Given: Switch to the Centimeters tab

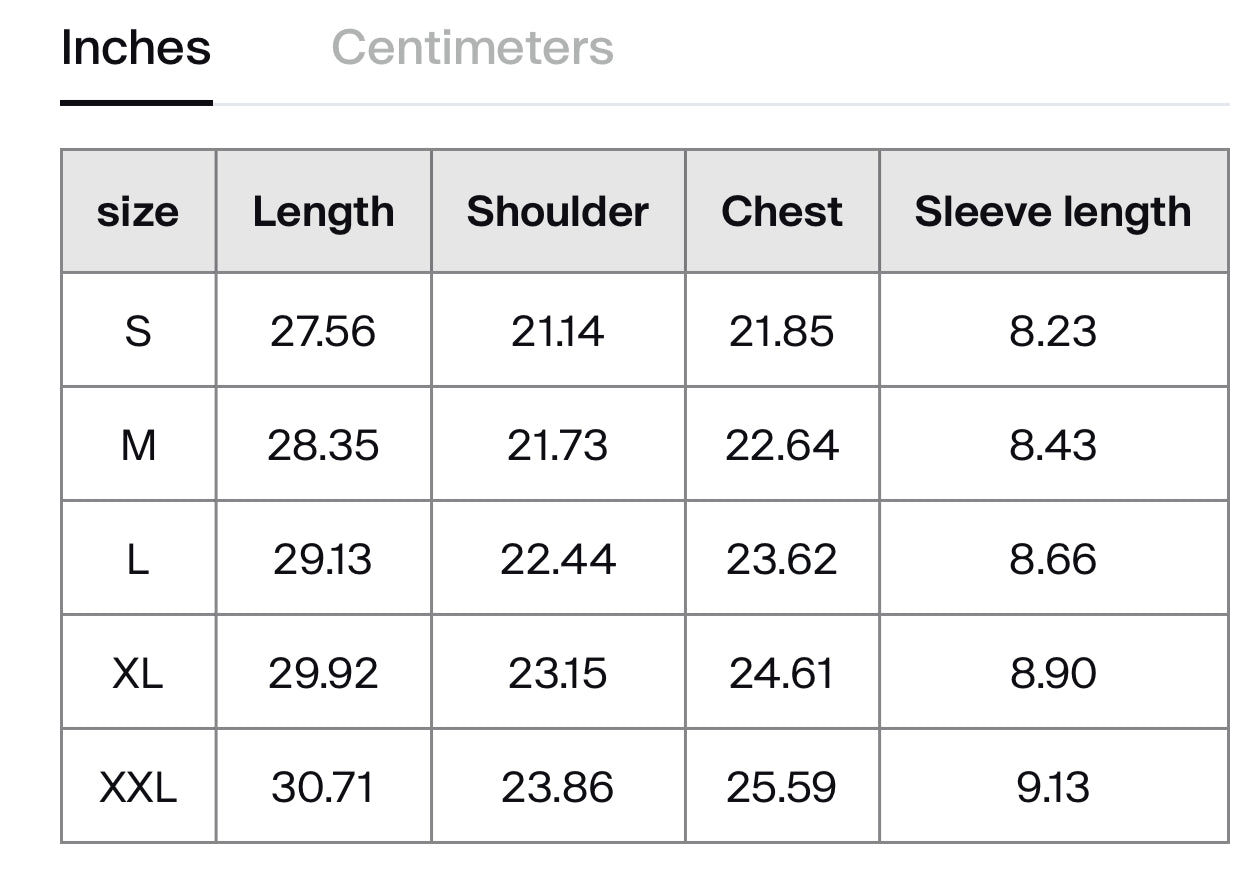Looking at the screenshot, I should [x=472, y=48].
